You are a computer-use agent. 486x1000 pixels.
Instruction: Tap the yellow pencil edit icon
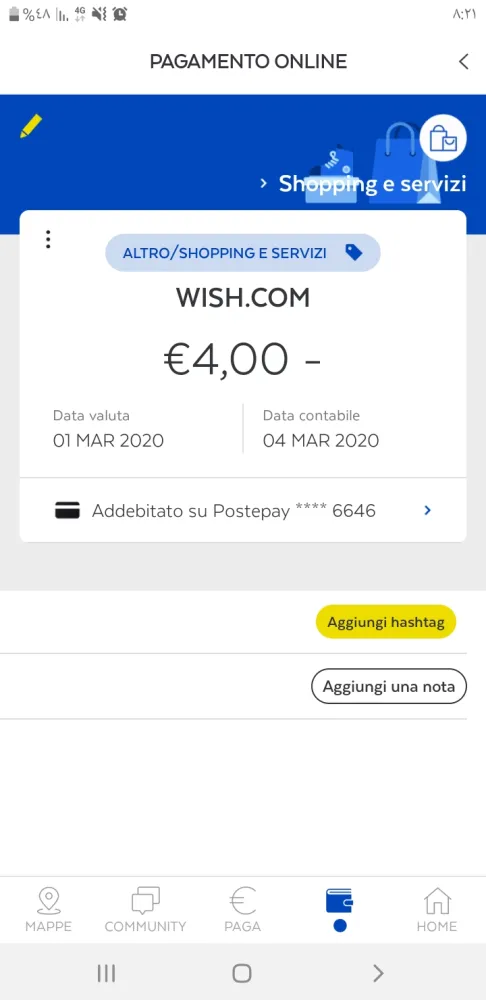[31, 126]
